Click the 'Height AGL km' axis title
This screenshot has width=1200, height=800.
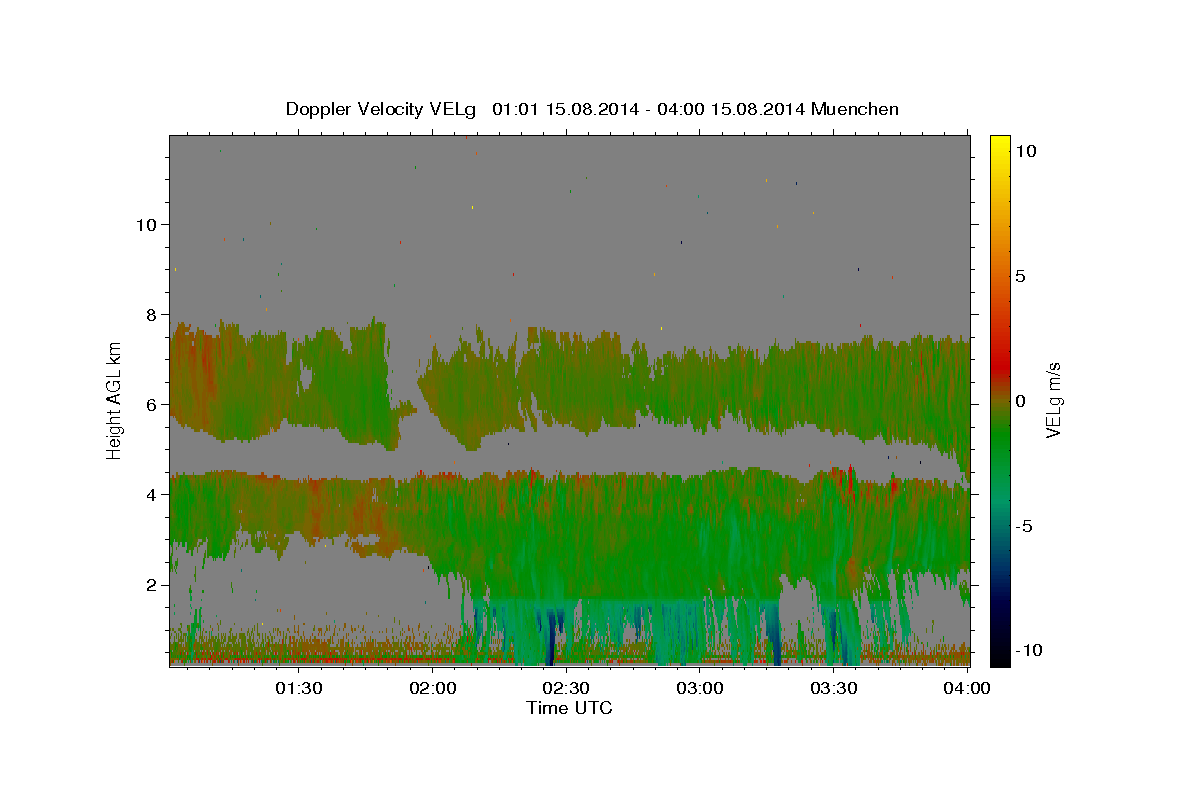click(x=114, y=401)
